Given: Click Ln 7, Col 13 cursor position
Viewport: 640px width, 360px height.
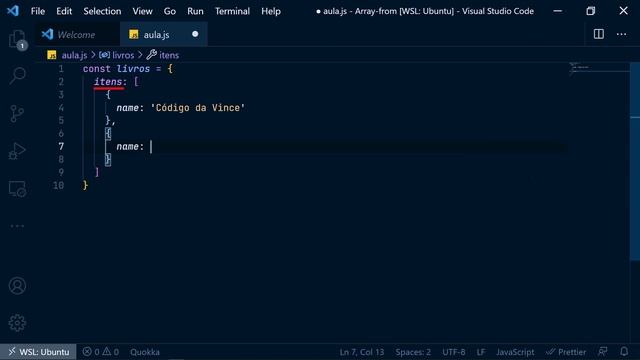Looking at the screenshot, I should coord(362,352).
